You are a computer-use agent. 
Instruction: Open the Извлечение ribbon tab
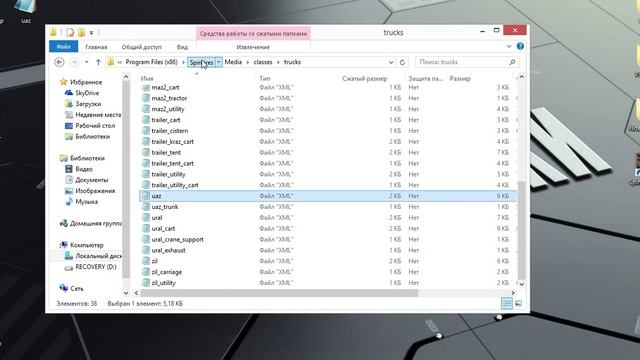click(253, 47)
